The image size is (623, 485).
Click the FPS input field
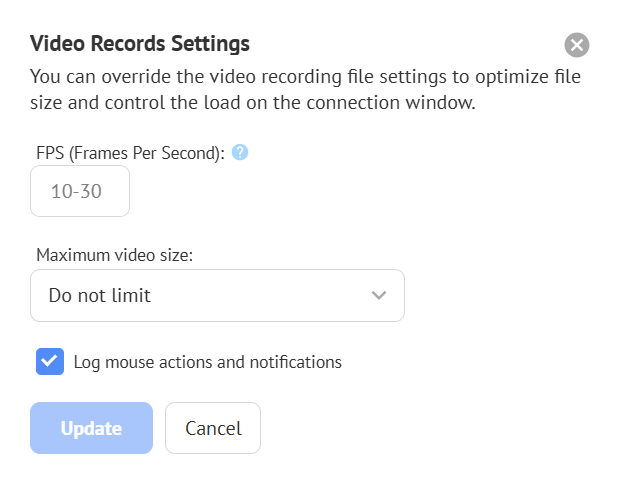coord(80,191)
